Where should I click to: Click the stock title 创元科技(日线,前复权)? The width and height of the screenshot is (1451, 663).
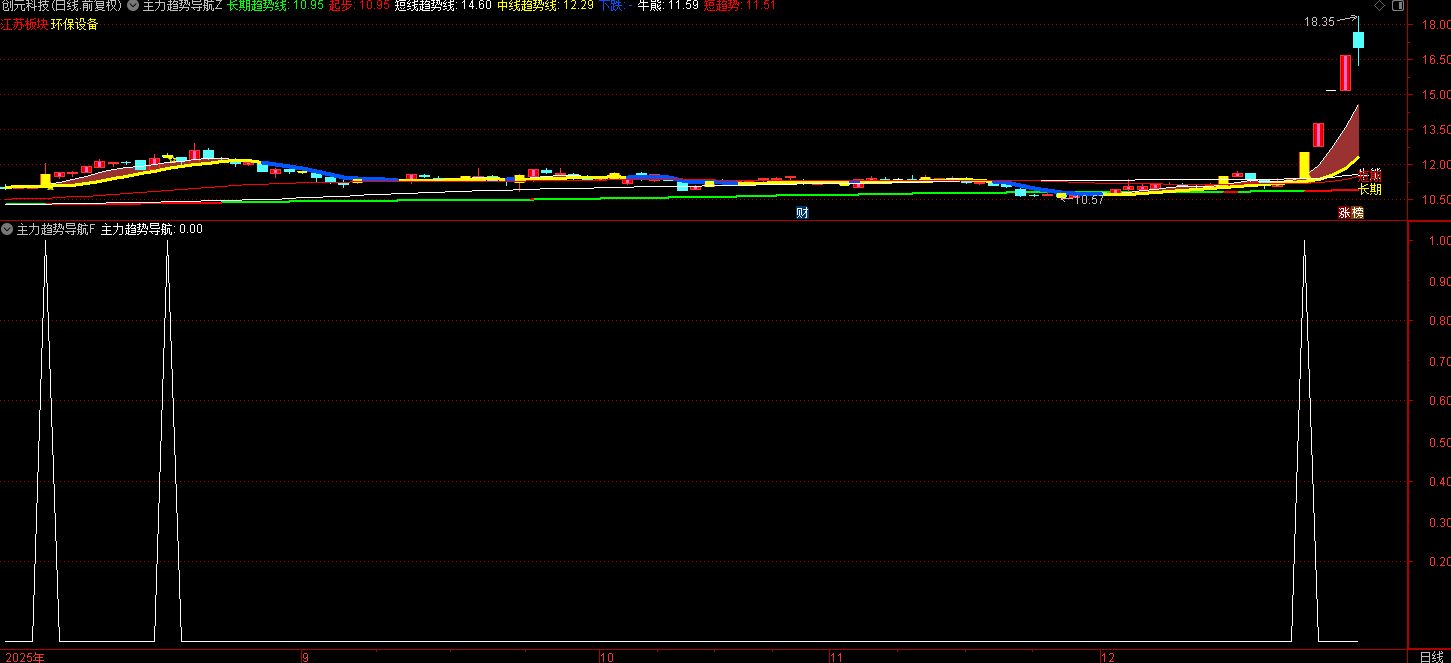coord(61,6)
